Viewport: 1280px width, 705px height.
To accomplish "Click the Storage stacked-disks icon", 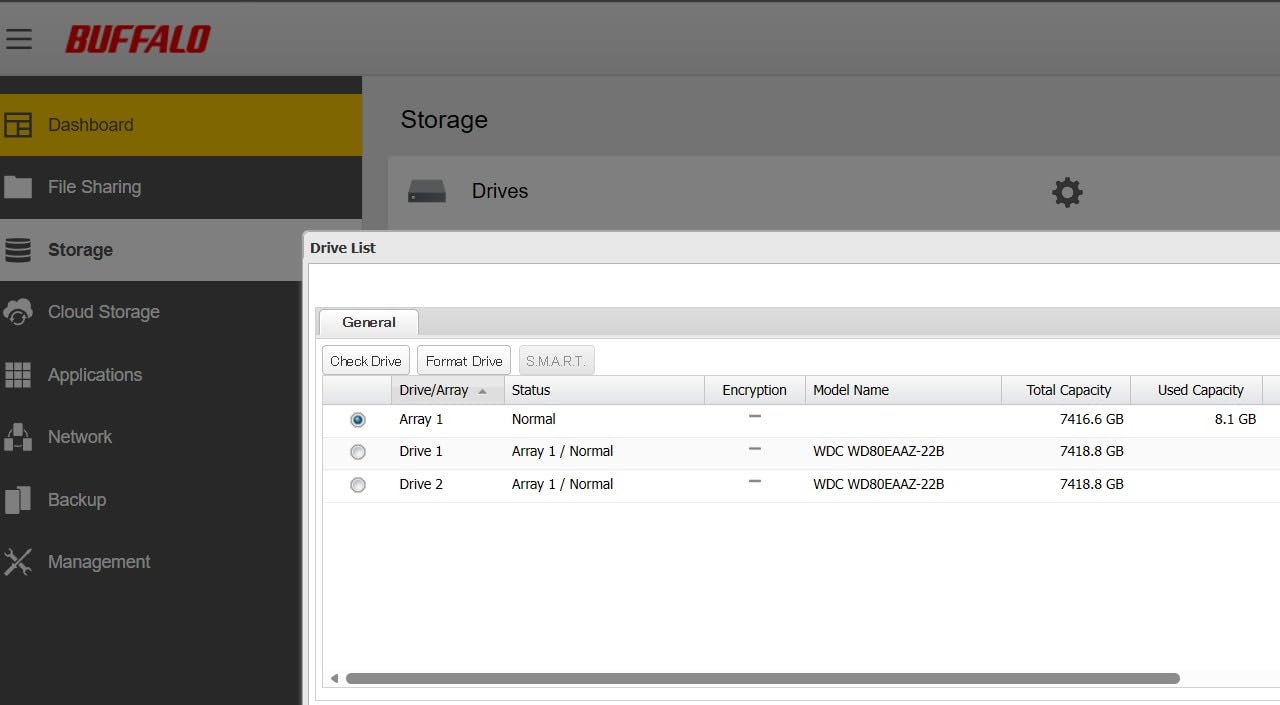I will [x=19, y=249].
